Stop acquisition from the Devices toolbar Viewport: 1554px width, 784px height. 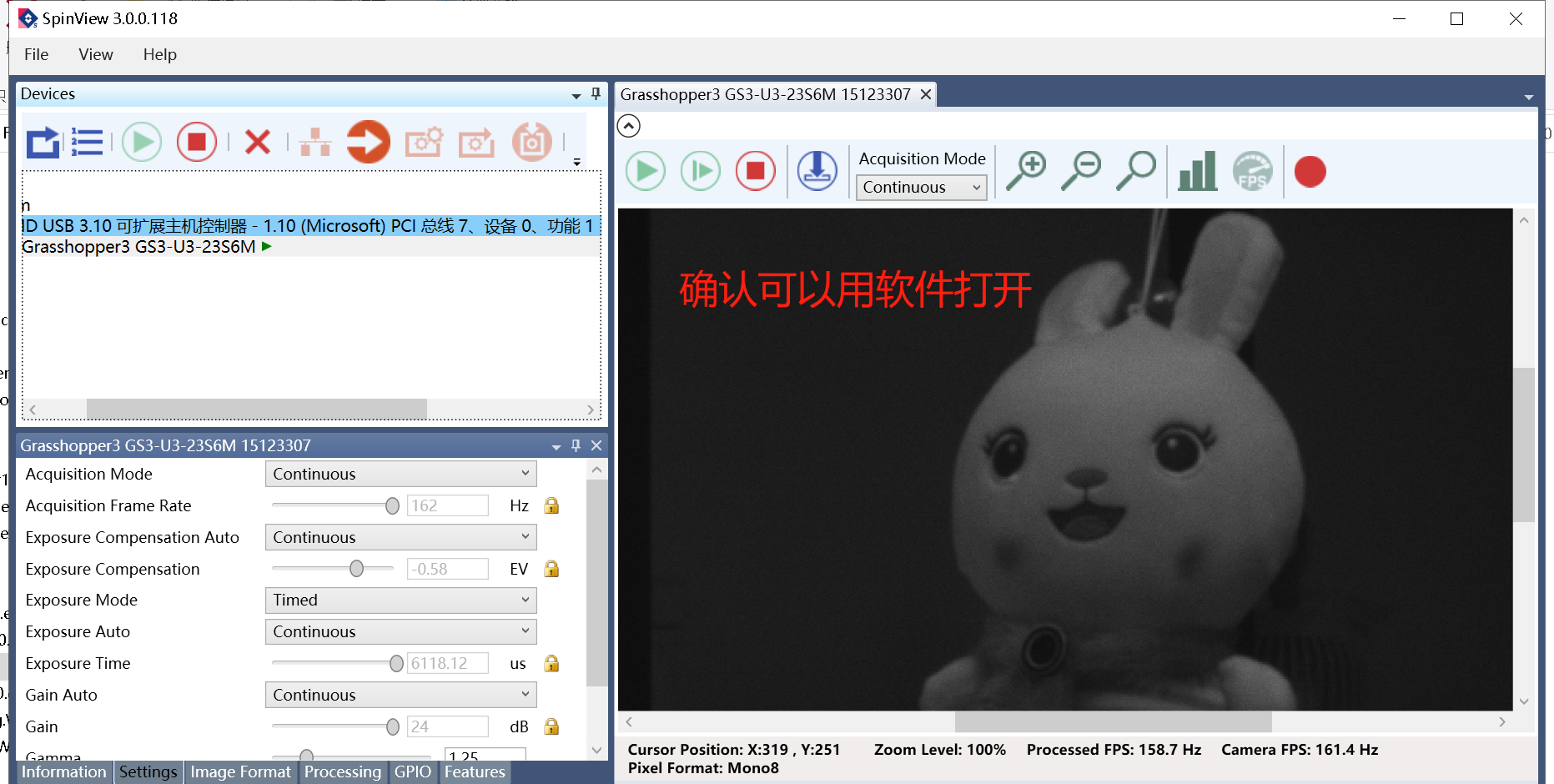[197, 142]
